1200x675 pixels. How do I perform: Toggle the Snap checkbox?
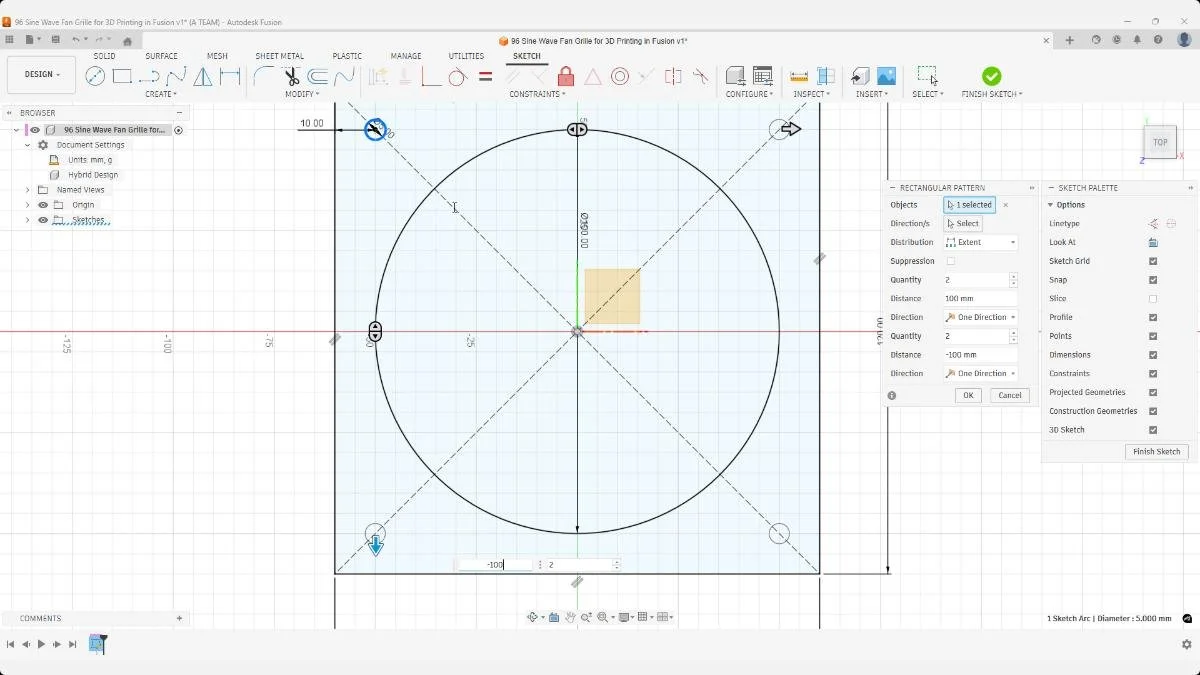point(1153,280)
